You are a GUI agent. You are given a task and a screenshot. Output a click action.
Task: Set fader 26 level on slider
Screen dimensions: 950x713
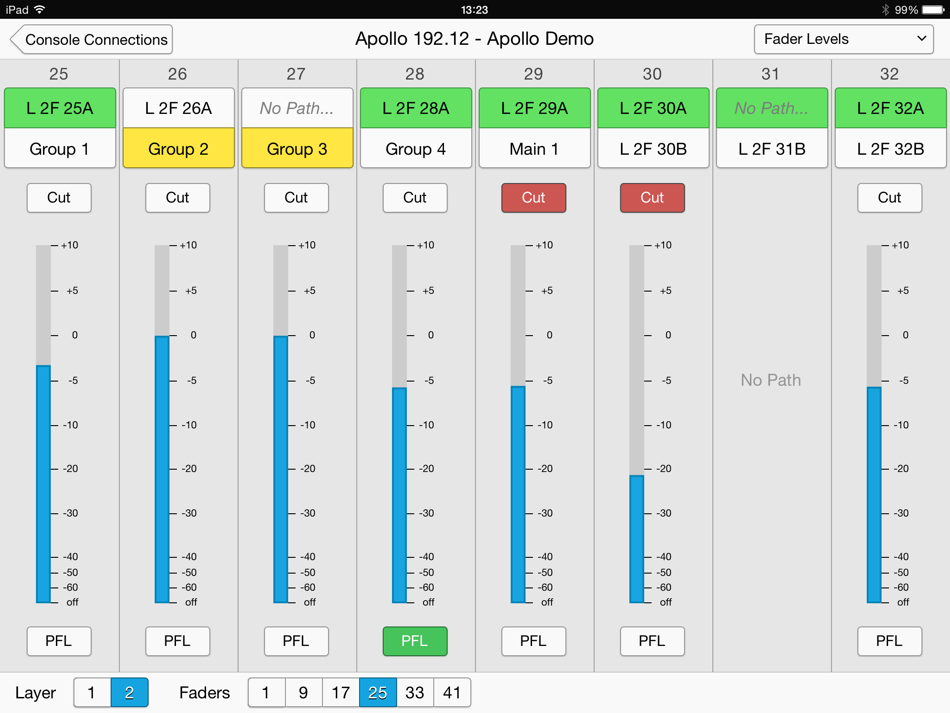point(162,424)
